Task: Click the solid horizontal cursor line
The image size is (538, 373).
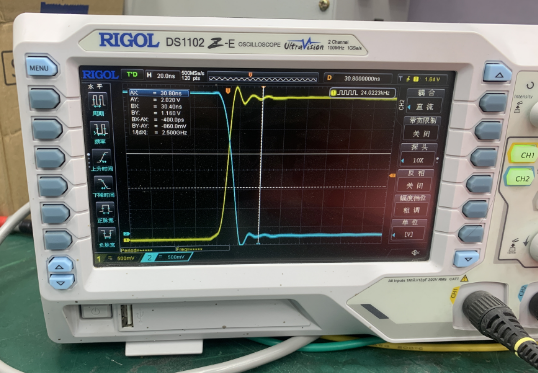Action: (259, 153)
